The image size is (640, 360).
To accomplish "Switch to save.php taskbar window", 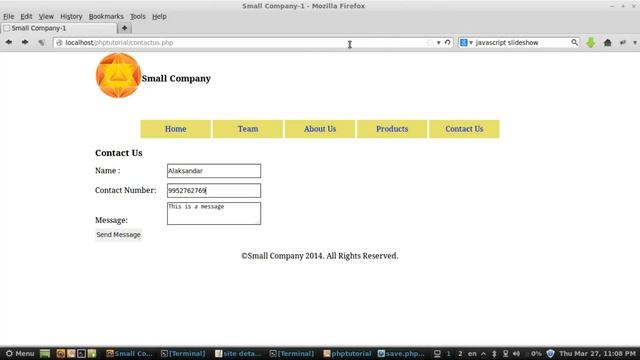I will (401, 353).
